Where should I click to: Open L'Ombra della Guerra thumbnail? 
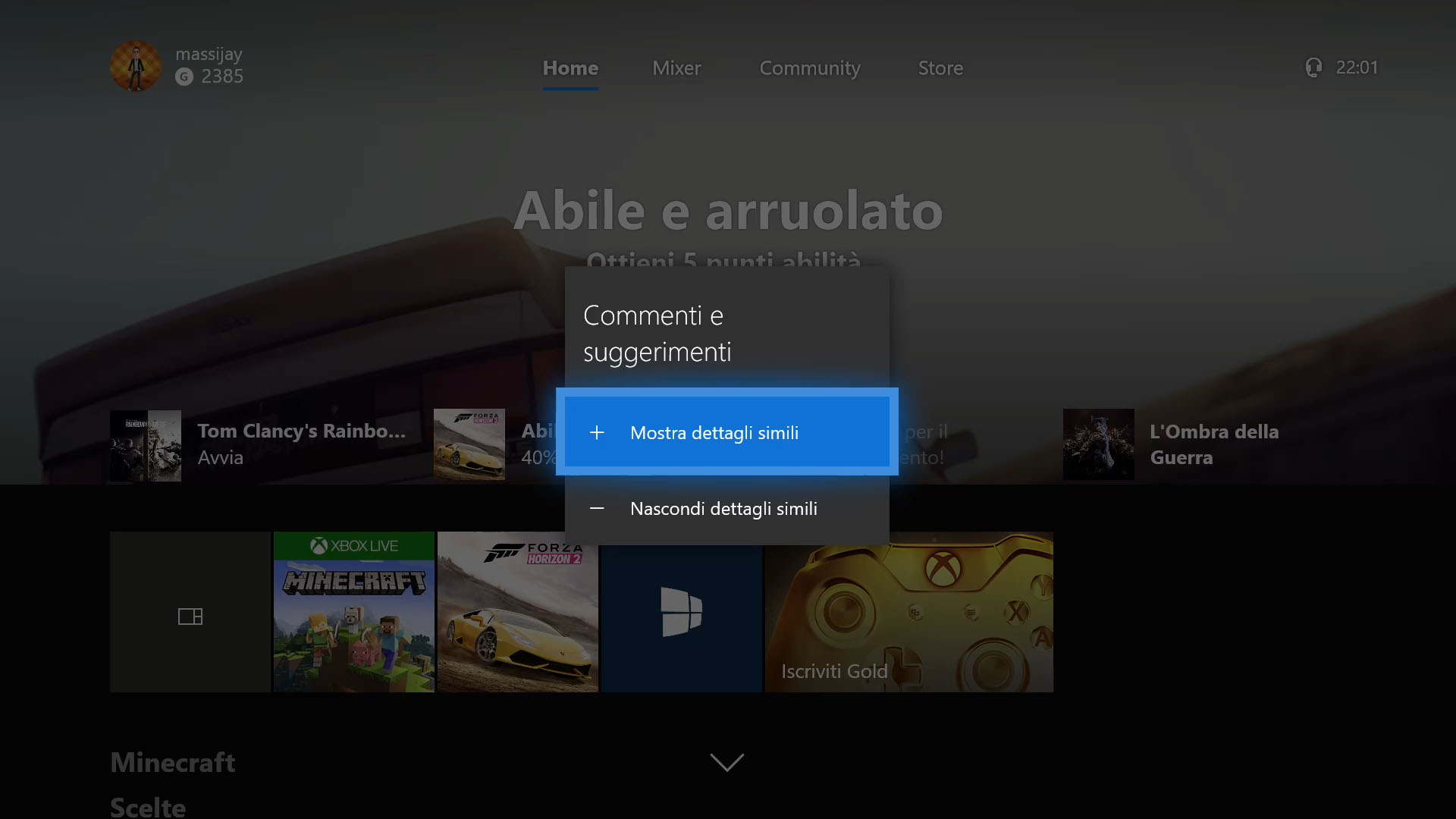tap(1098, 444)
